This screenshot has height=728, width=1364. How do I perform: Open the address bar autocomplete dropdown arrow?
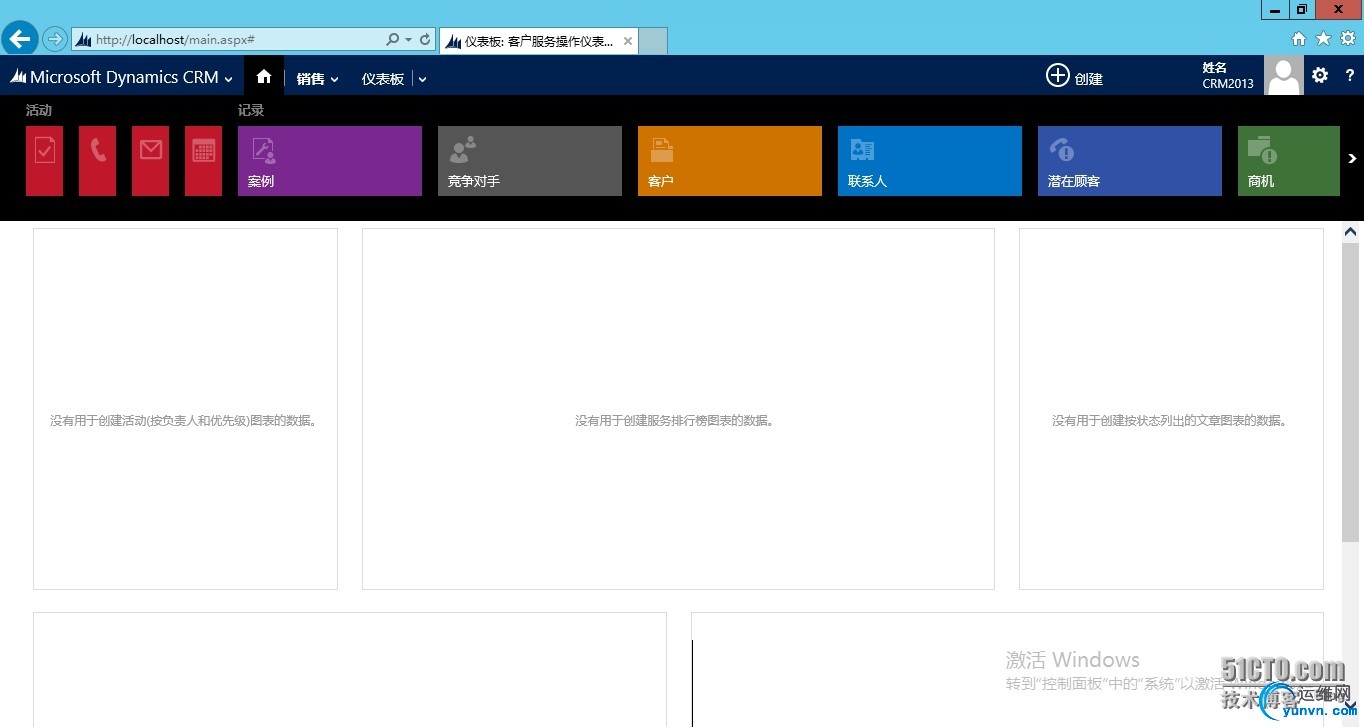(408, 40)
